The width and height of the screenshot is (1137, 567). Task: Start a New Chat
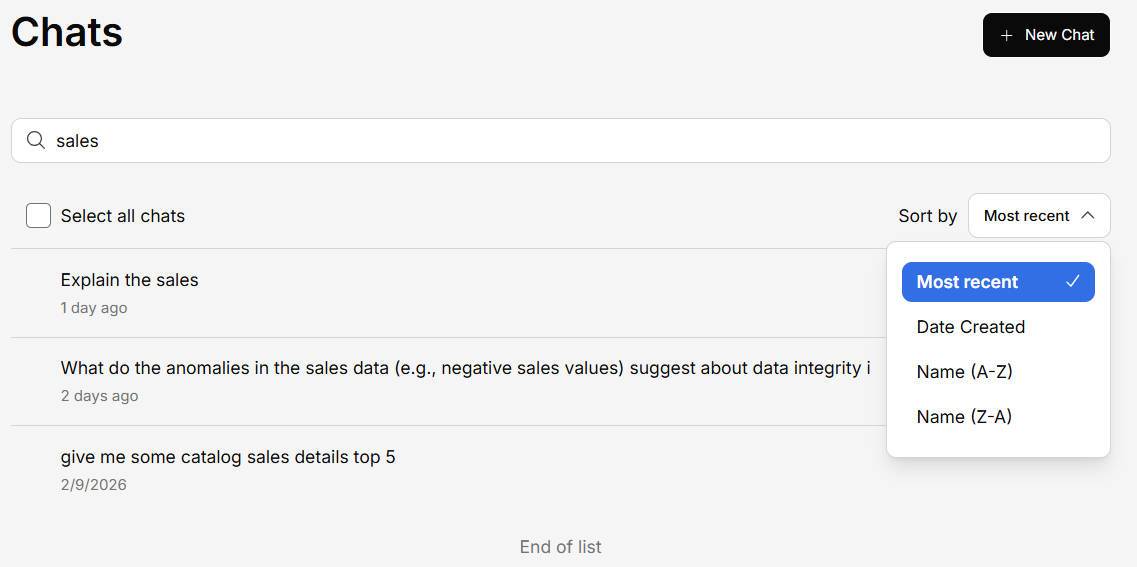click(x=1046, y=35)
